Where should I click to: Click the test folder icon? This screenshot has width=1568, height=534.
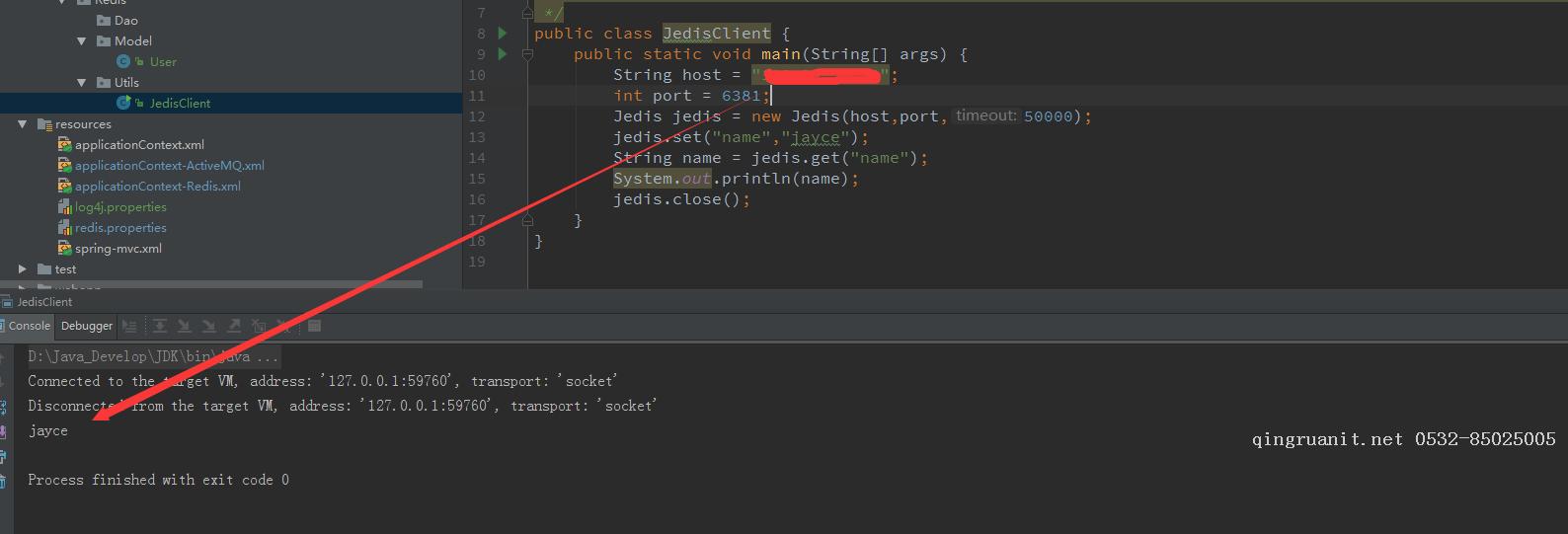44,268
